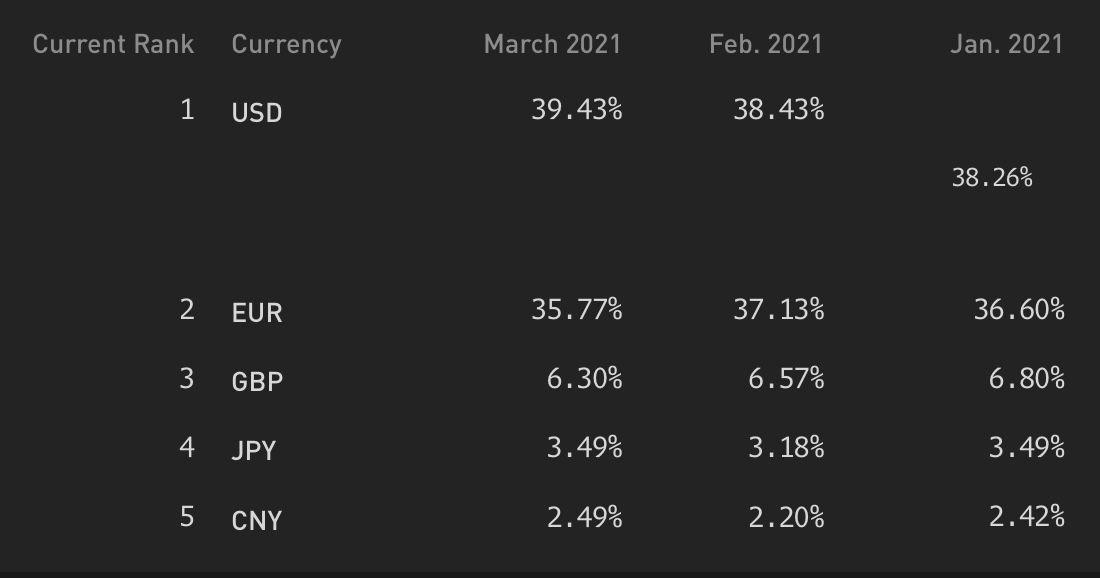Select the Feb. 2021 column header
Screen dimensions: 1100x578
(765, 44)
